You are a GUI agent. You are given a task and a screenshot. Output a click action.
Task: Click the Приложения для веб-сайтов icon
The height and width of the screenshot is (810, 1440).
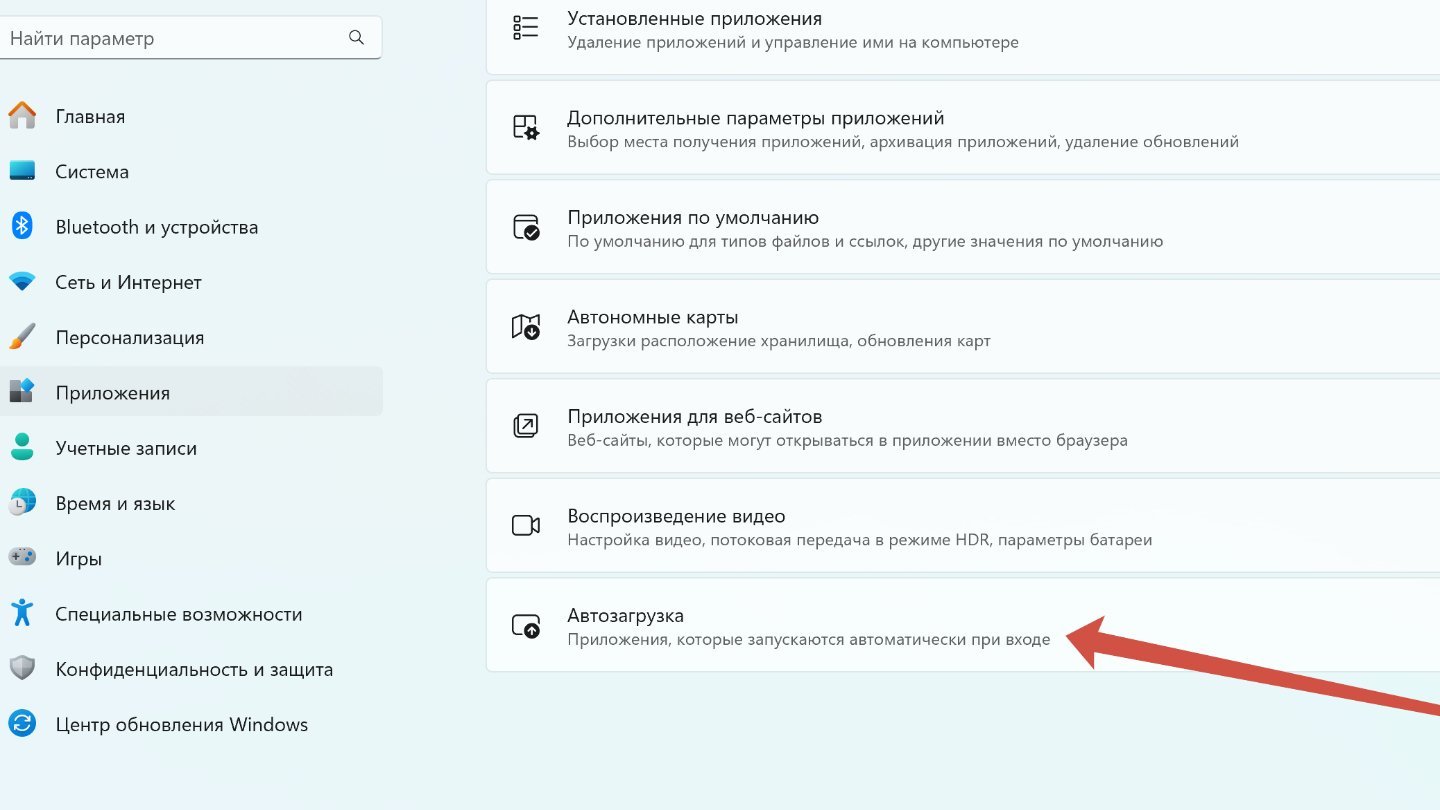[x=526, y=426]
